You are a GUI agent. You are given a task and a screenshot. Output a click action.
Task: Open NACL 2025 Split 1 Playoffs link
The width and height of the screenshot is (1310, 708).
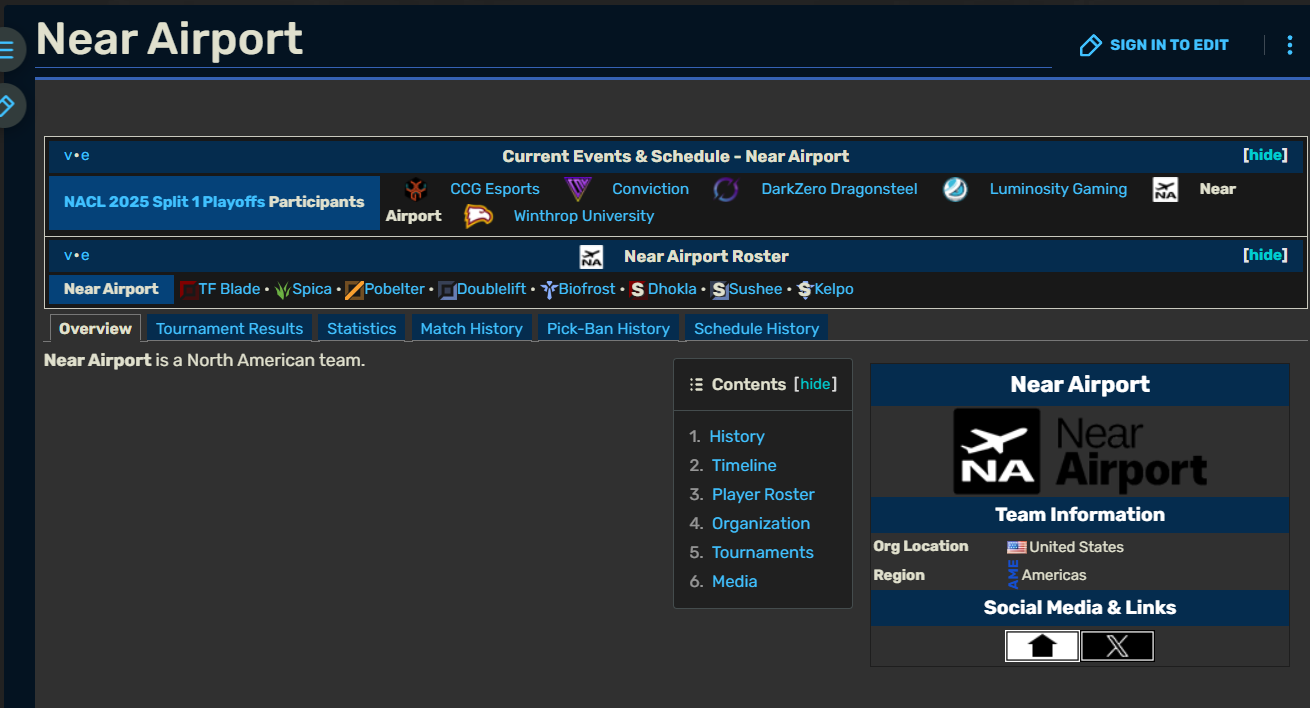coord(165,202)
